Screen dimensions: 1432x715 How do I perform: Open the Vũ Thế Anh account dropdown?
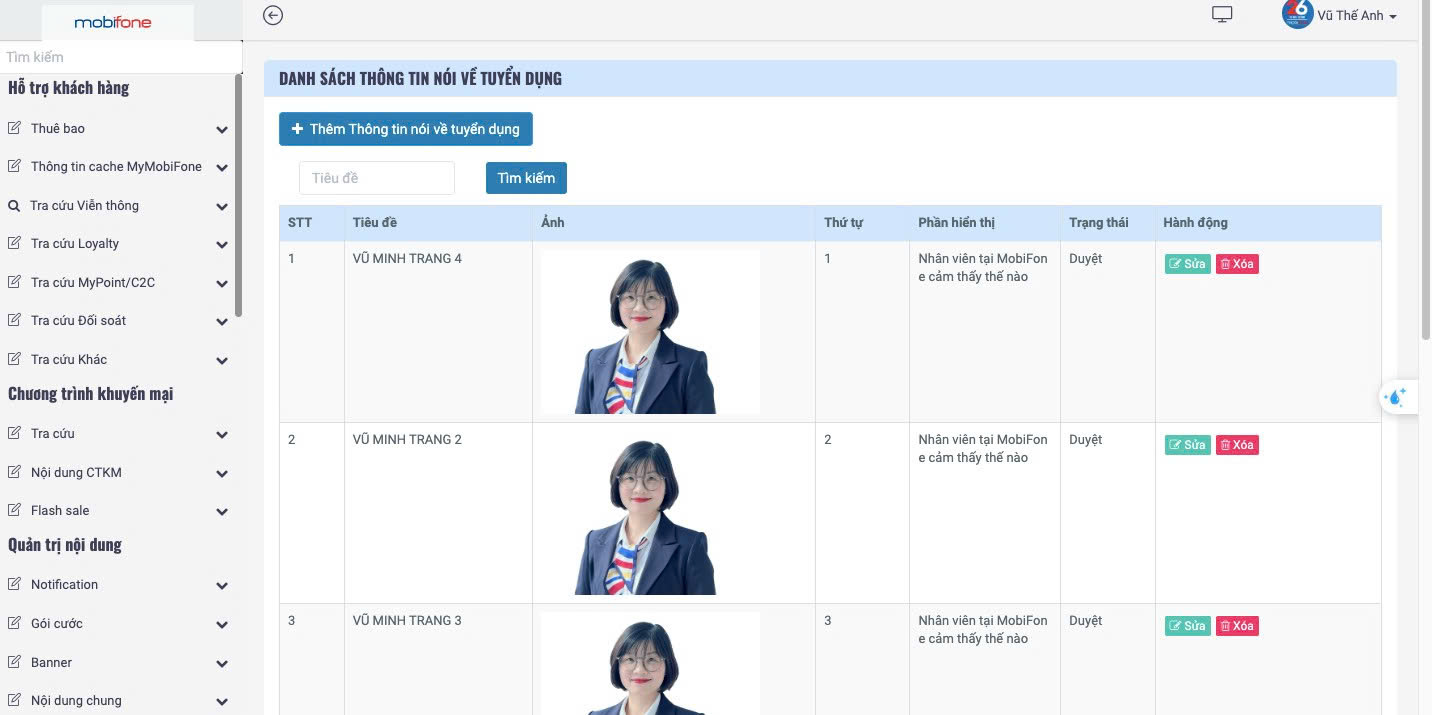tap(1357, 15)
